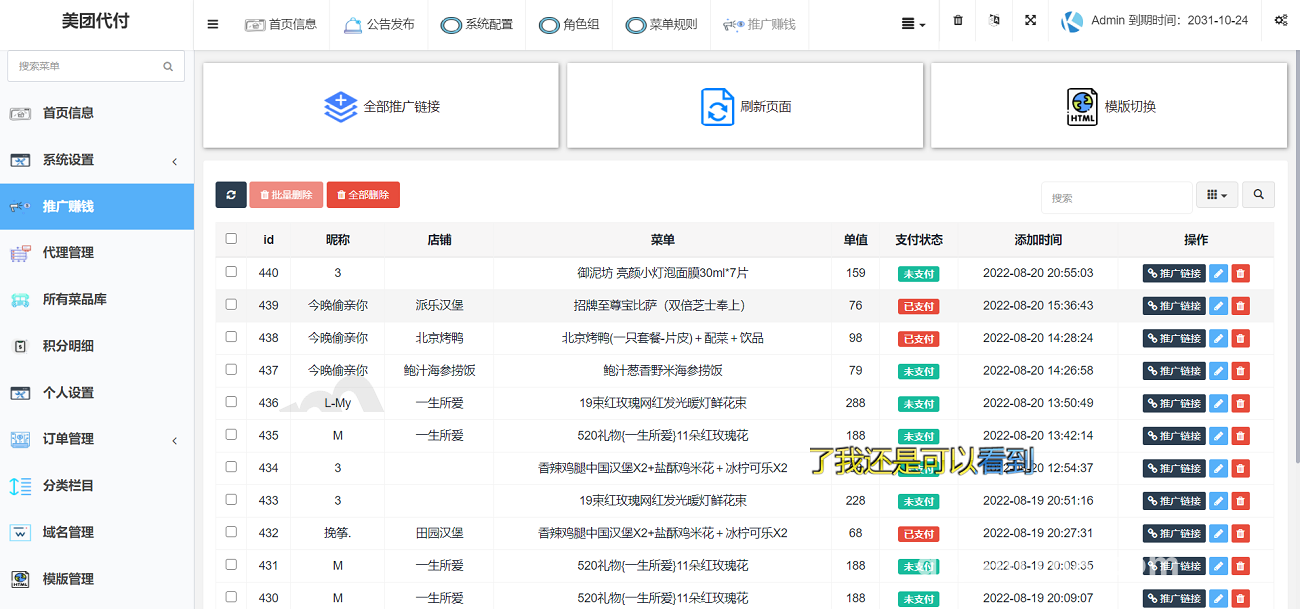Image resolution: width=1300 pixels, height=609 pixels.
Task: Click 推广链接 button for row 432
Action: (x=1174, y=533)
